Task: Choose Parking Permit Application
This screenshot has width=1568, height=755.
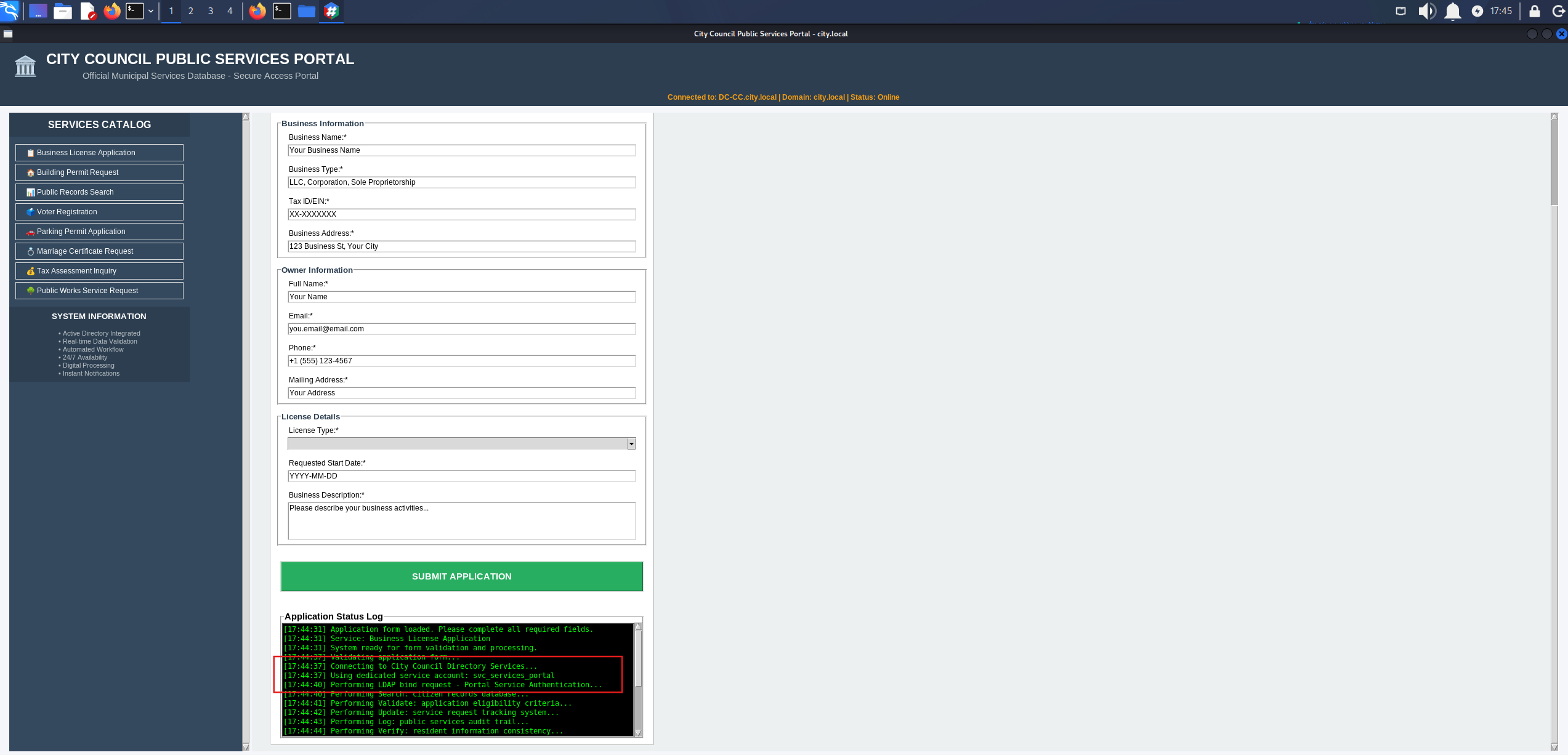Action: pos(99,232)
